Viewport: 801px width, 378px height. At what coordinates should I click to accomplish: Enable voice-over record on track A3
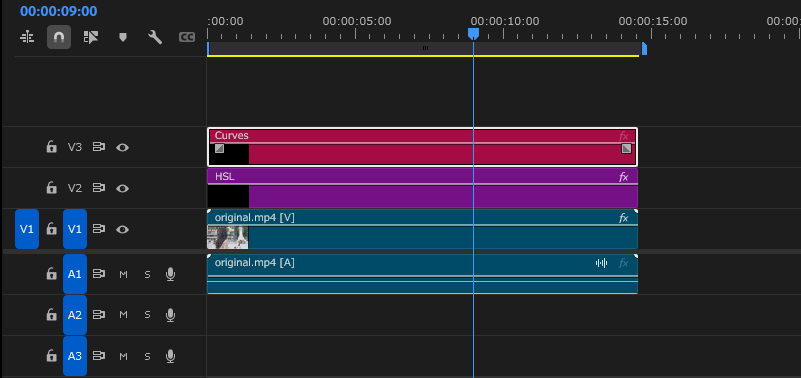pos(171,356)
